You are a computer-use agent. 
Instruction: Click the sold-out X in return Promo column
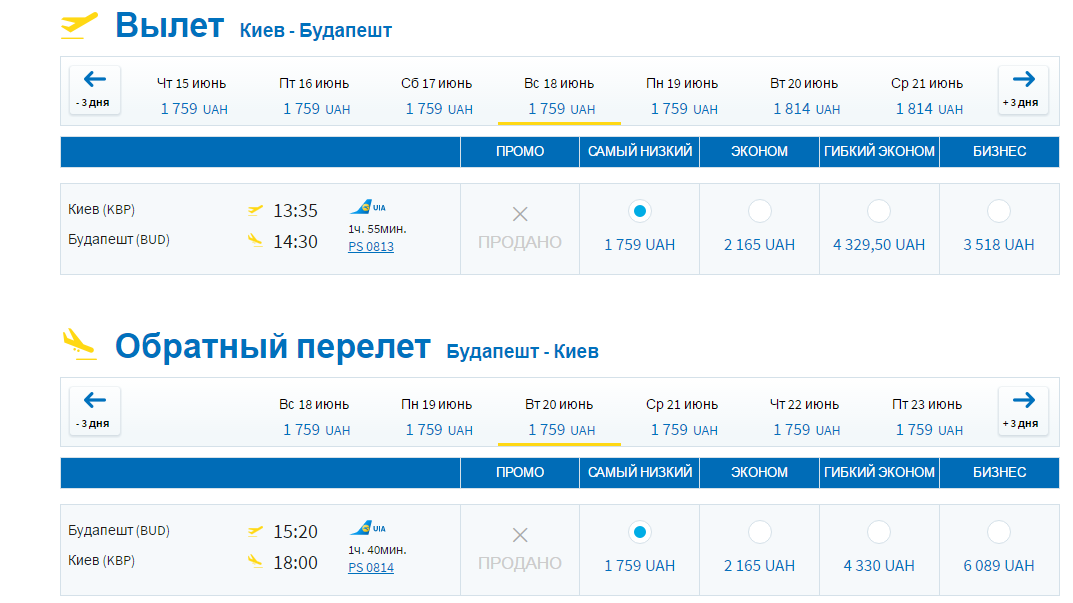pos(520,535)
